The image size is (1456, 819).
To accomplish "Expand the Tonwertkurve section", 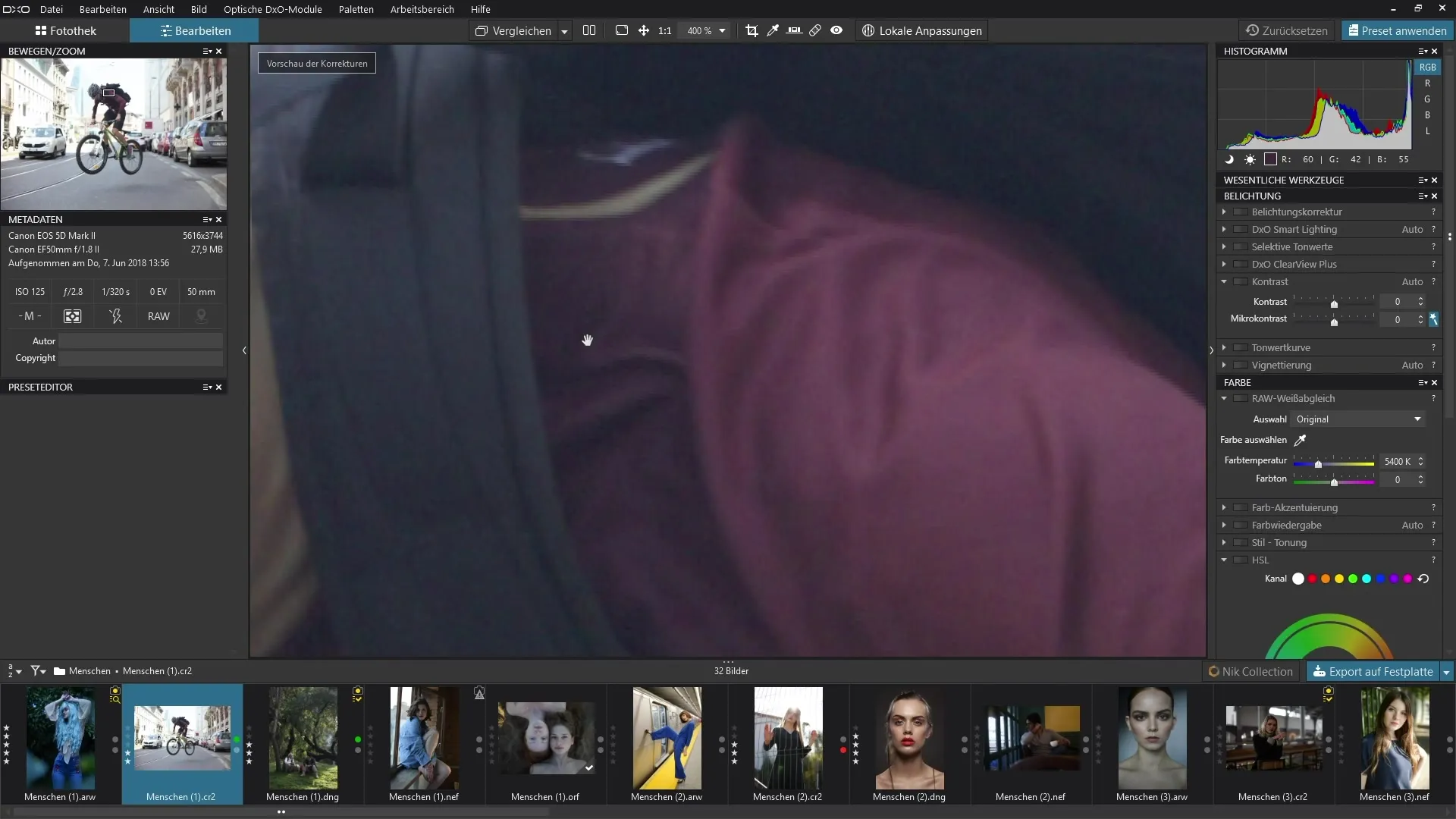I will click(1224, 348).
